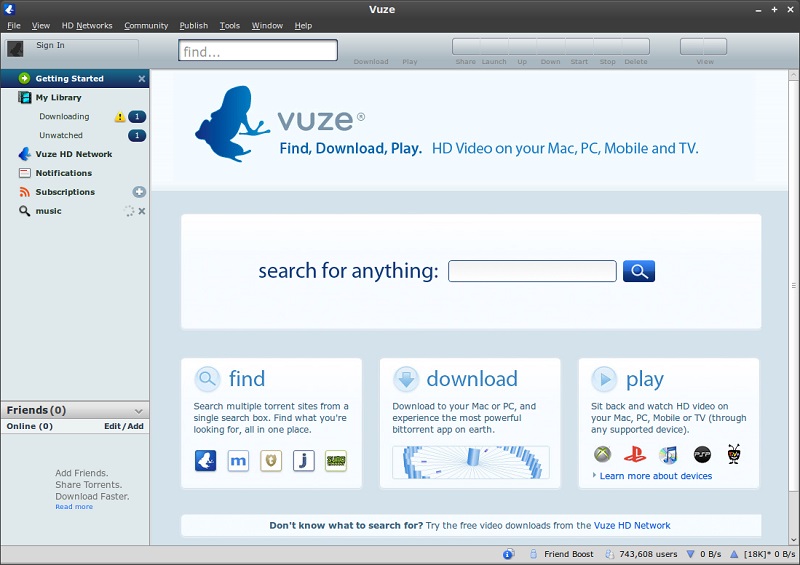Click the PlayStation device icon

[x=635, y=455]
